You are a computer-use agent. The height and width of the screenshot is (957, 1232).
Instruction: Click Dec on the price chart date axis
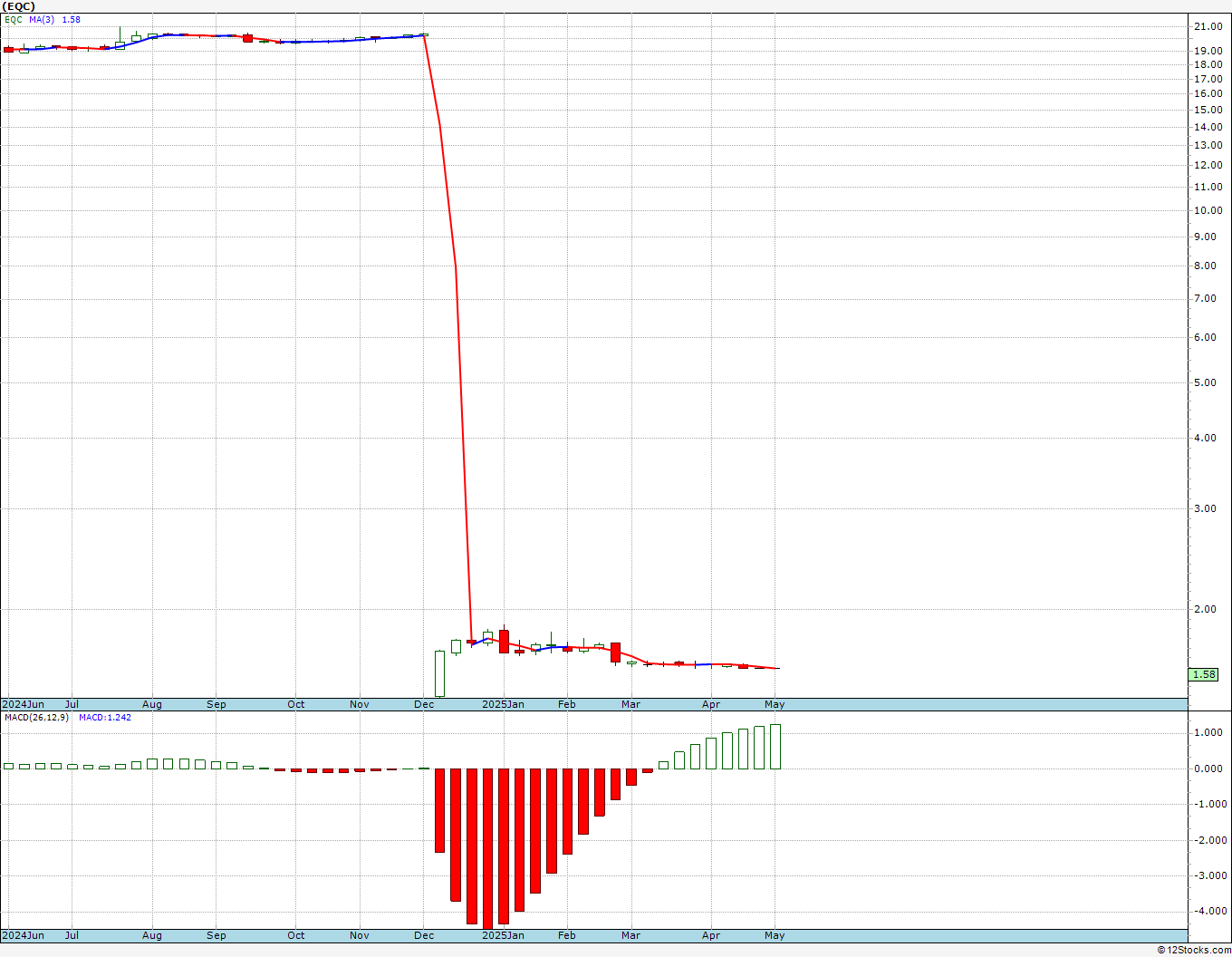point(424,704)
